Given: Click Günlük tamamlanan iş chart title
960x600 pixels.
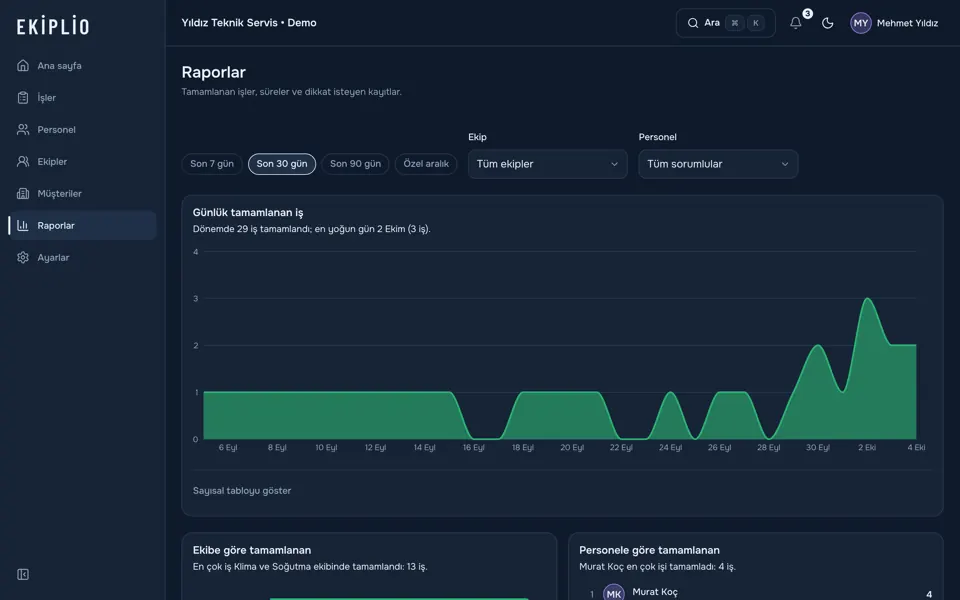Looking at the screenshot, I should [x=248, y=212].
